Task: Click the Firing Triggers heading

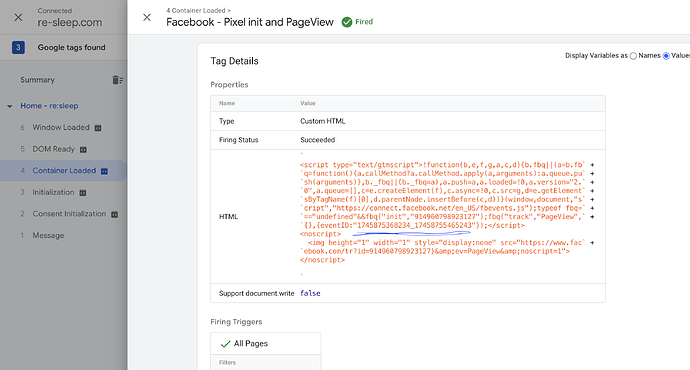Action: [236, 322]
